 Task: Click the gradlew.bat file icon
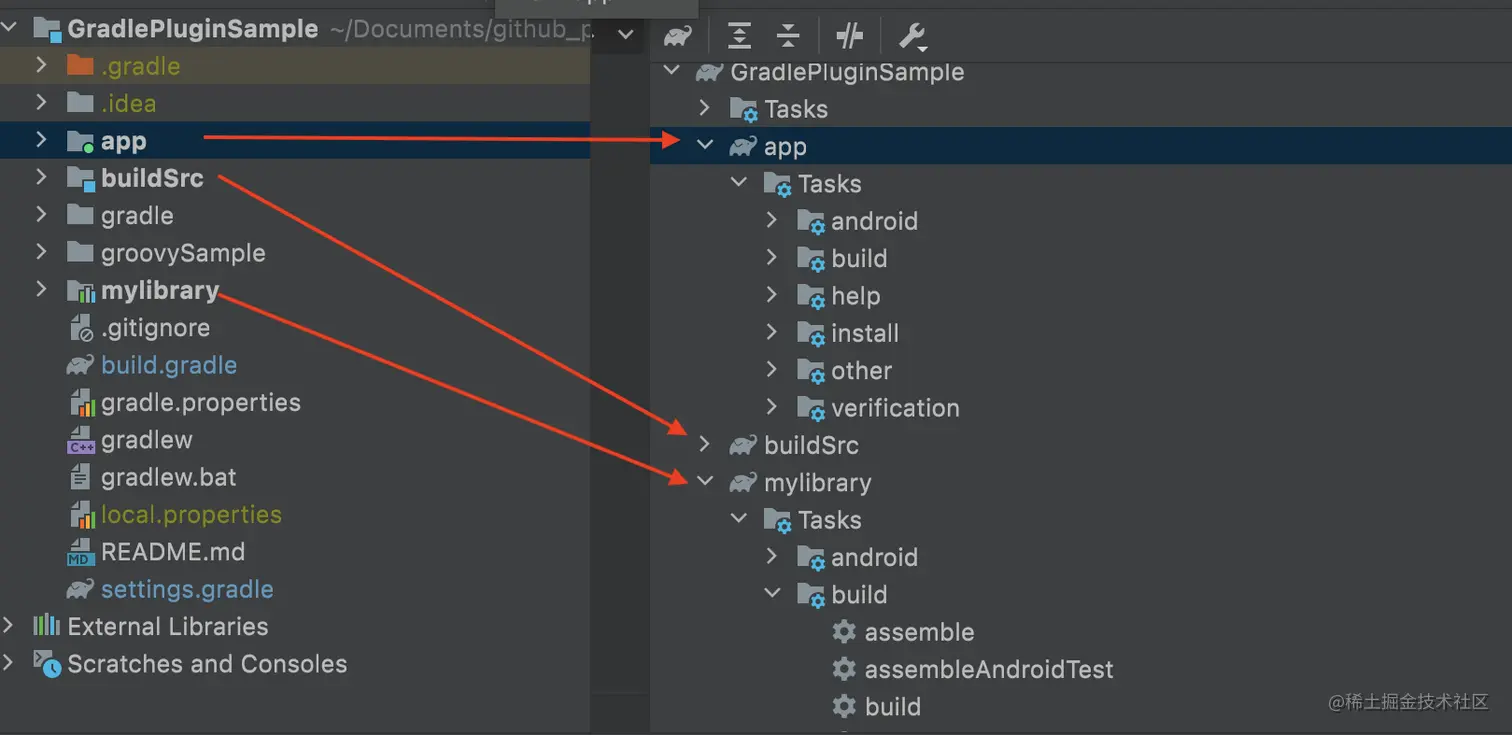79,477
